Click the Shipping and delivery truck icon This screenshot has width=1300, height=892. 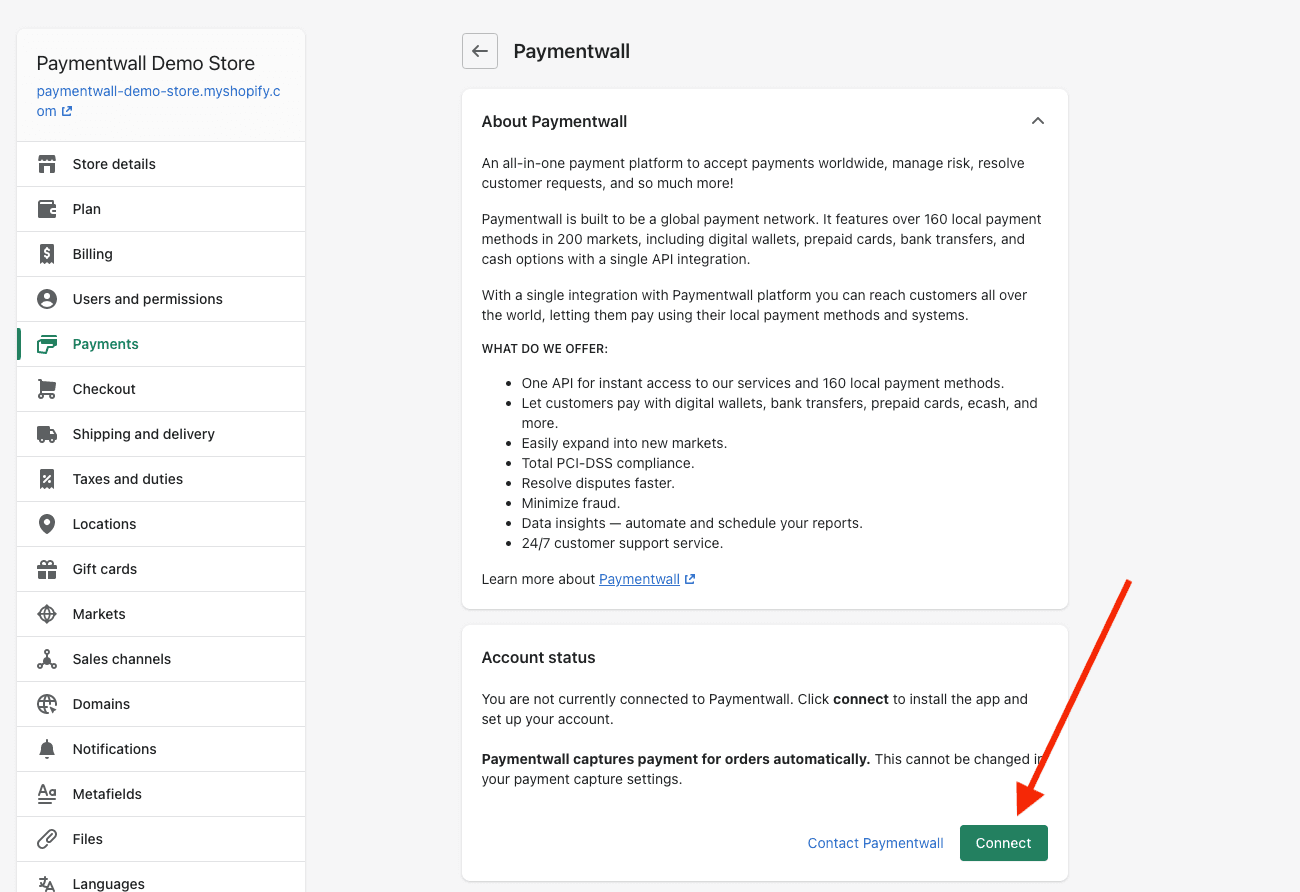coord(47,434)
